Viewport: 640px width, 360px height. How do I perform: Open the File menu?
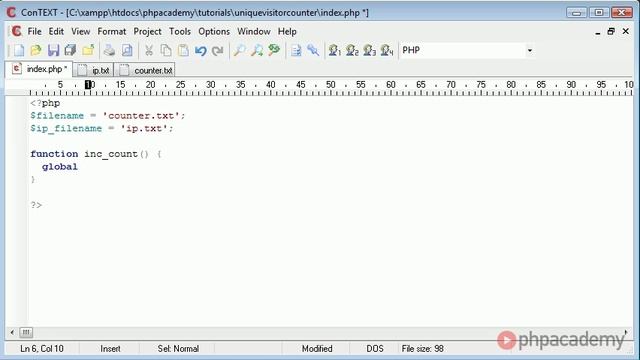click(34, 31)
